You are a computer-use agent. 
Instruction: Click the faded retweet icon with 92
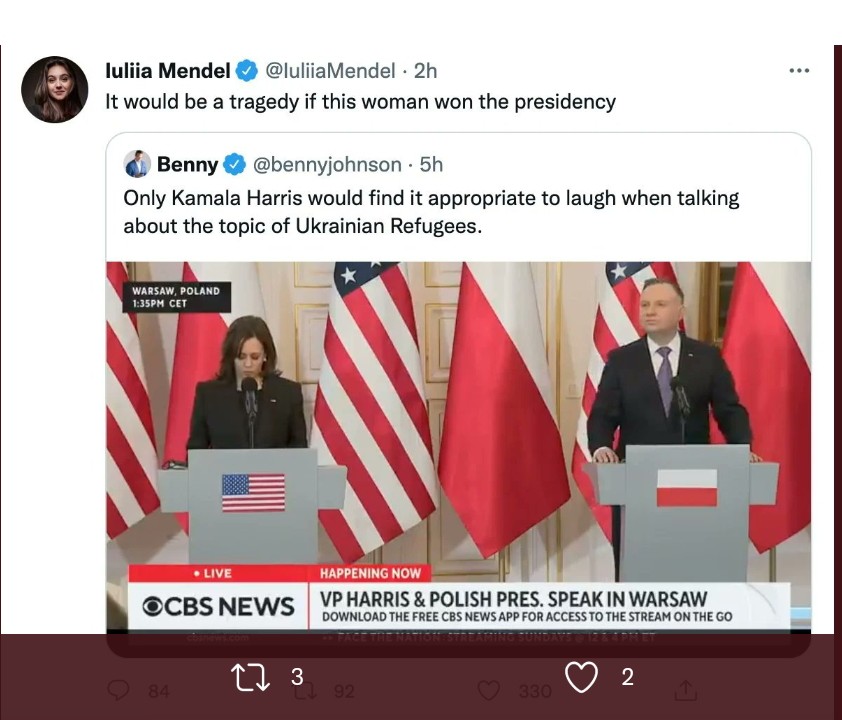[x=304, y=690]
